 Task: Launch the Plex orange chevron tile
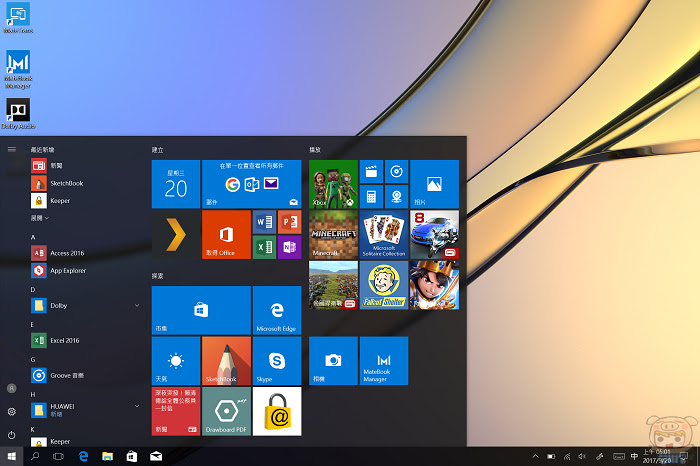(x=176, y=235)
